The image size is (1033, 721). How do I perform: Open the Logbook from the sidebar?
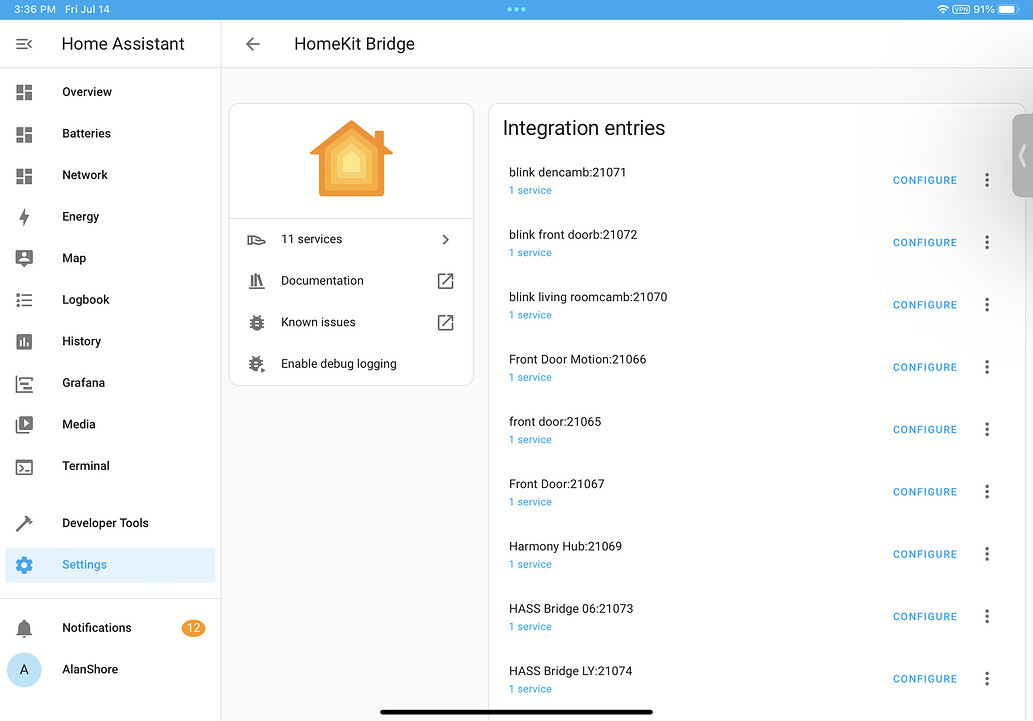click(85, 299)
